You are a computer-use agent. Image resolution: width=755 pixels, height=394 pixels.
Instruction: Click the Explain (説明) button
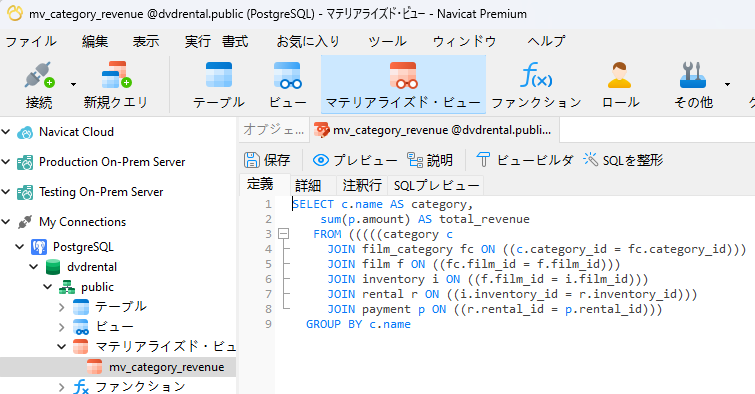pos(430,160)
